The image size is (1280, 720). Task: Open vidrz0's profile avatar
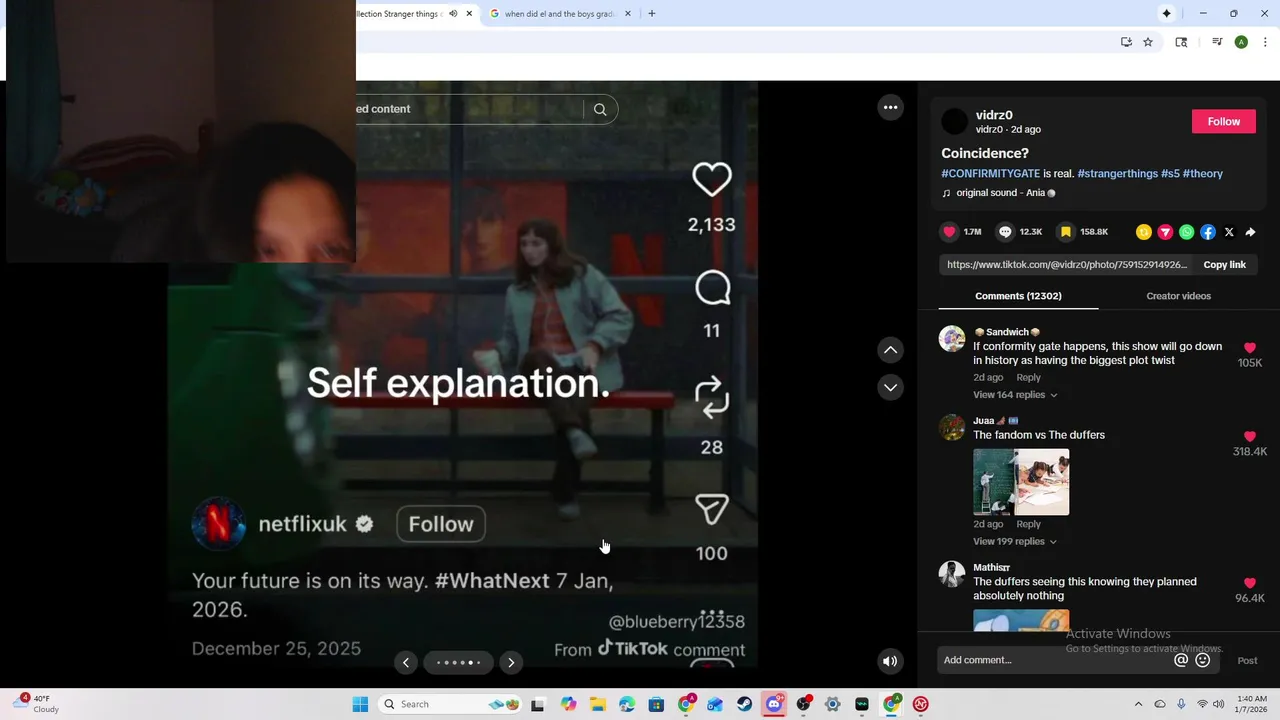955,121
